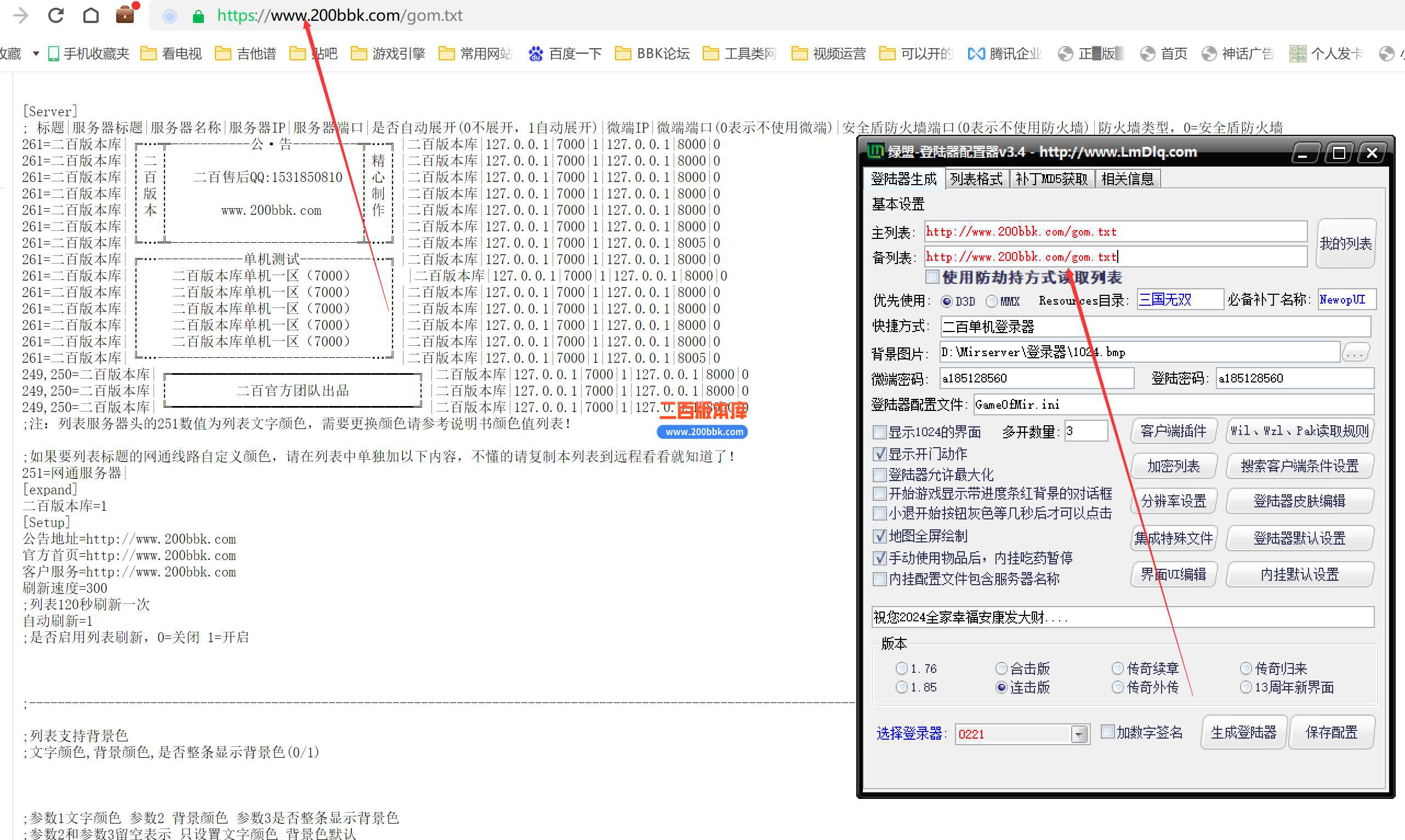Viewport: 1405px width, 840px height.
Task: Select the MMX radio option
Action: coord(991,301)
